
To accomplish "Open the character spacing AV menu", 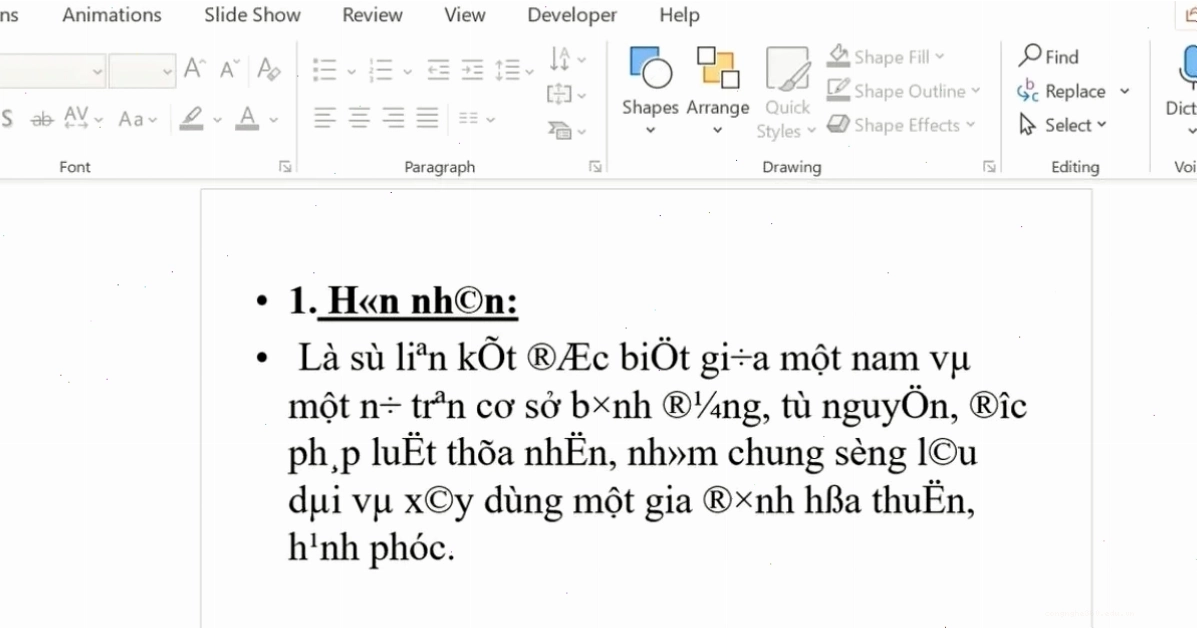I will [x=82, y=119].
